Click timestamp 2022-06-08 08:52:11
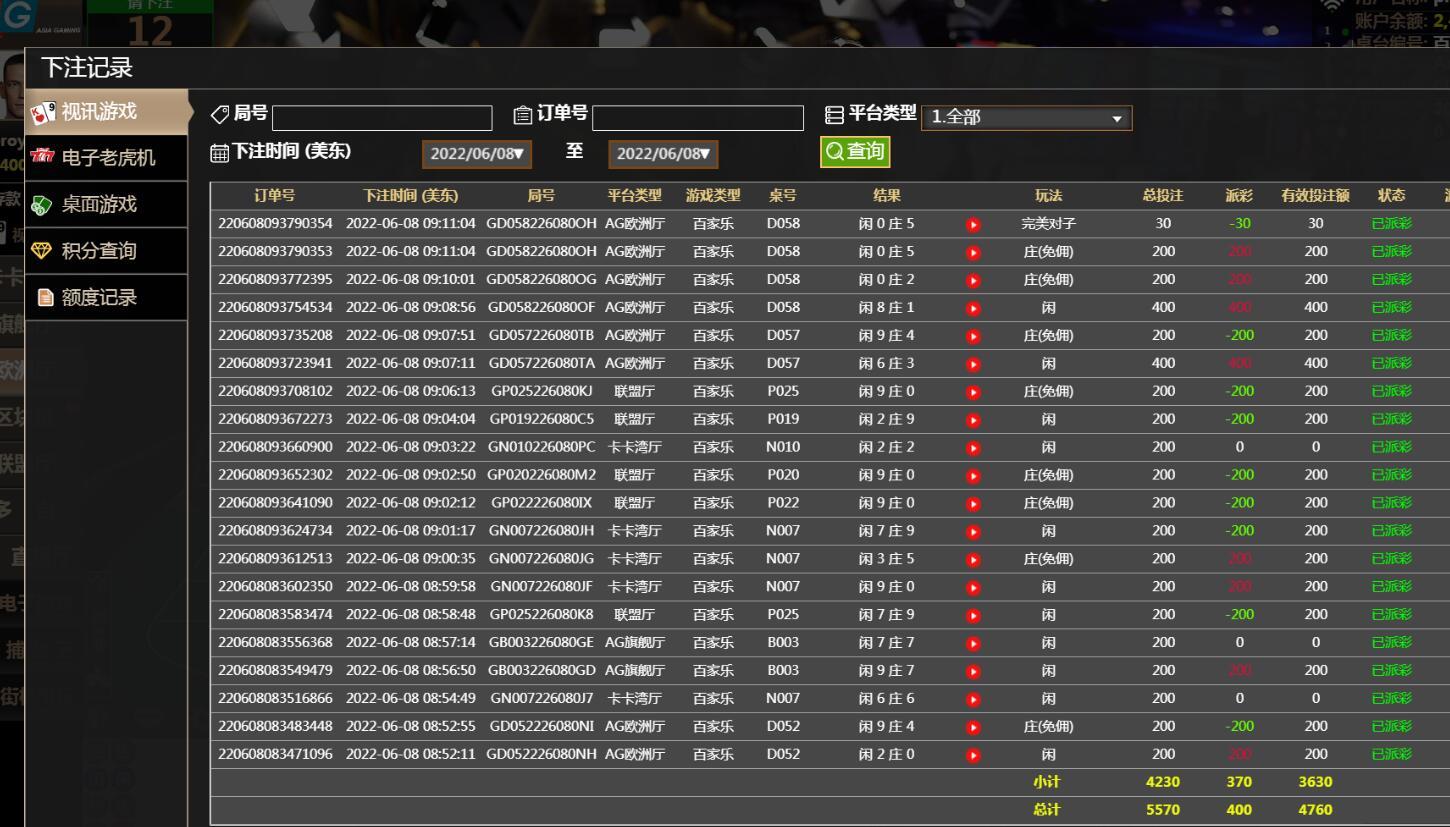 pos(410,755)
